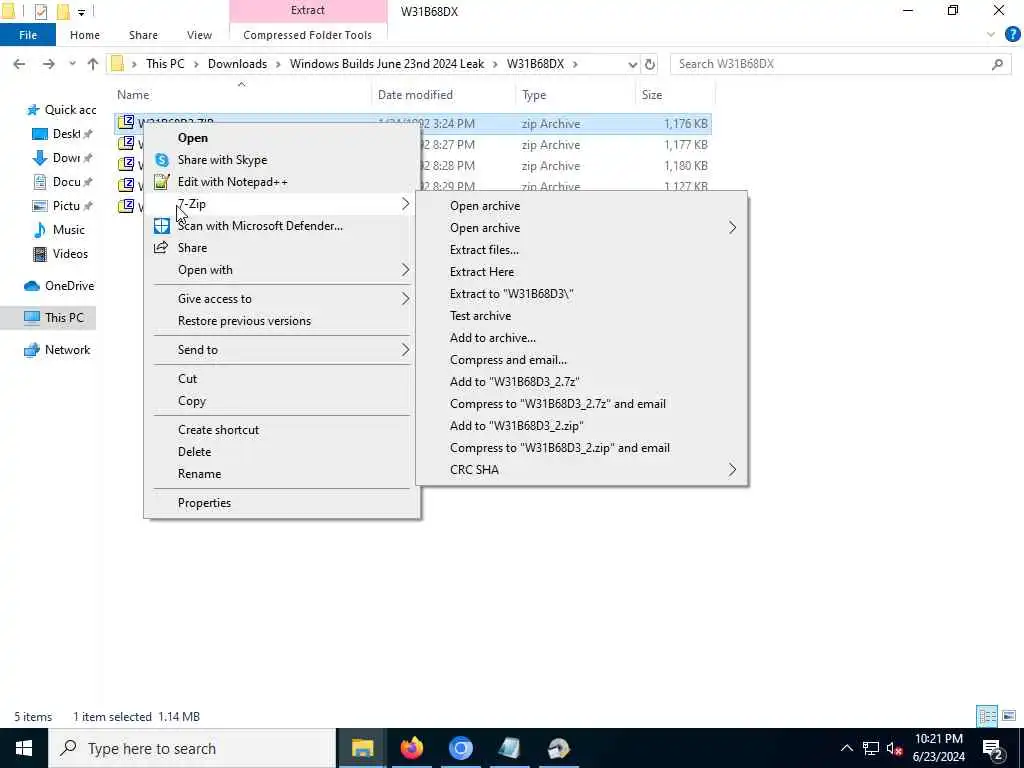Expand the Give access to submenu

pos(405,299)
